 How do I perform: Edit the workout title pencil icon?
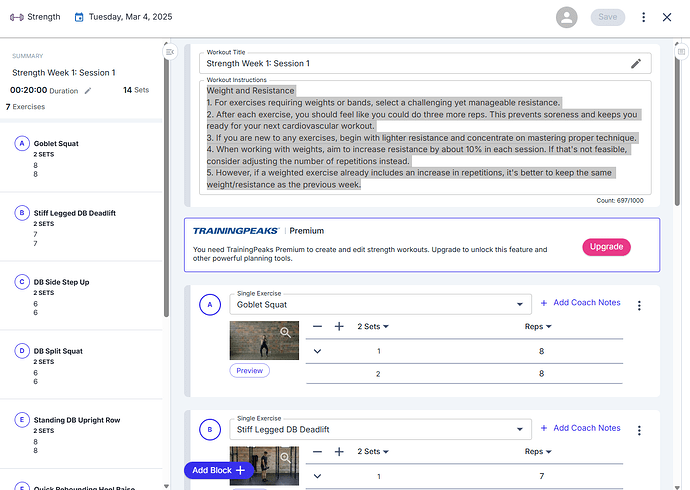pyautogui.click(x=635, y=64)
